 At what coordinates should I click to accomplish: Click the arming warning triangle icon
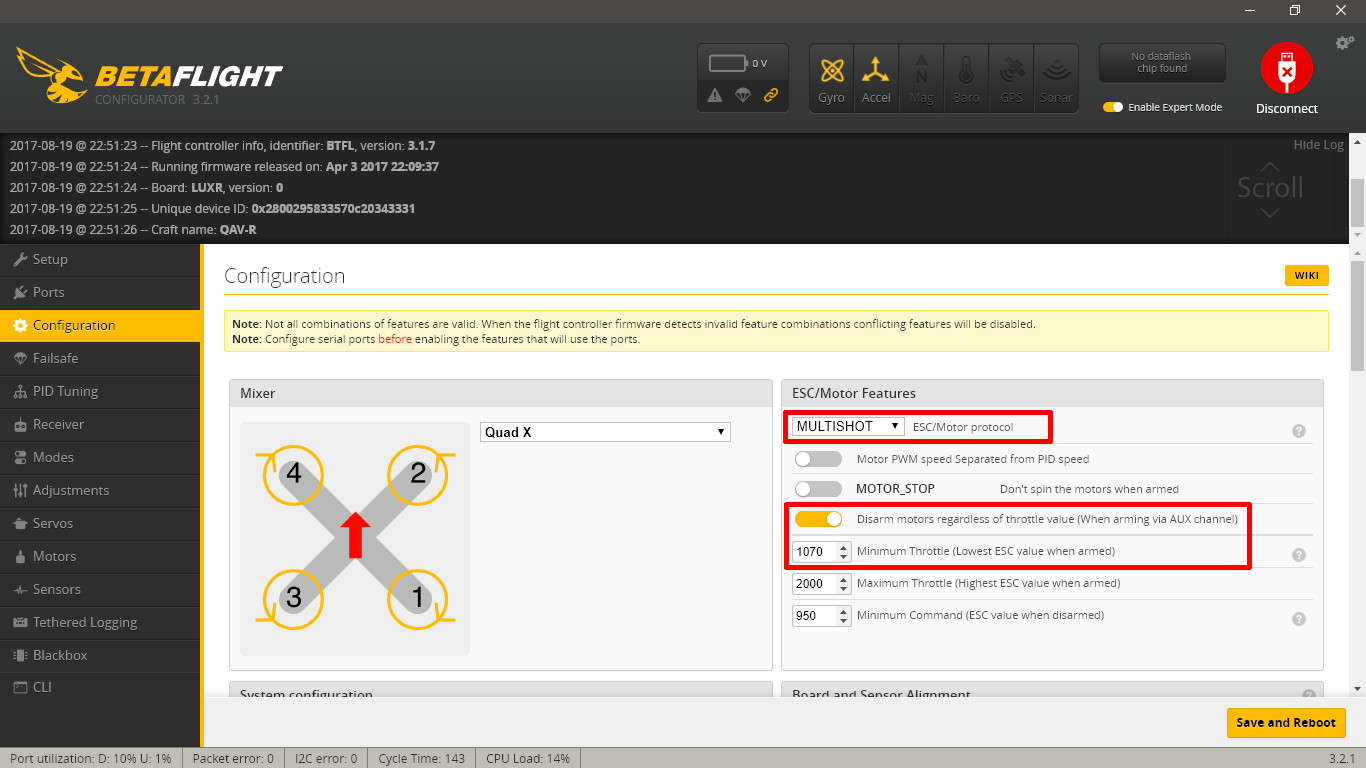[x=715, y=95]
